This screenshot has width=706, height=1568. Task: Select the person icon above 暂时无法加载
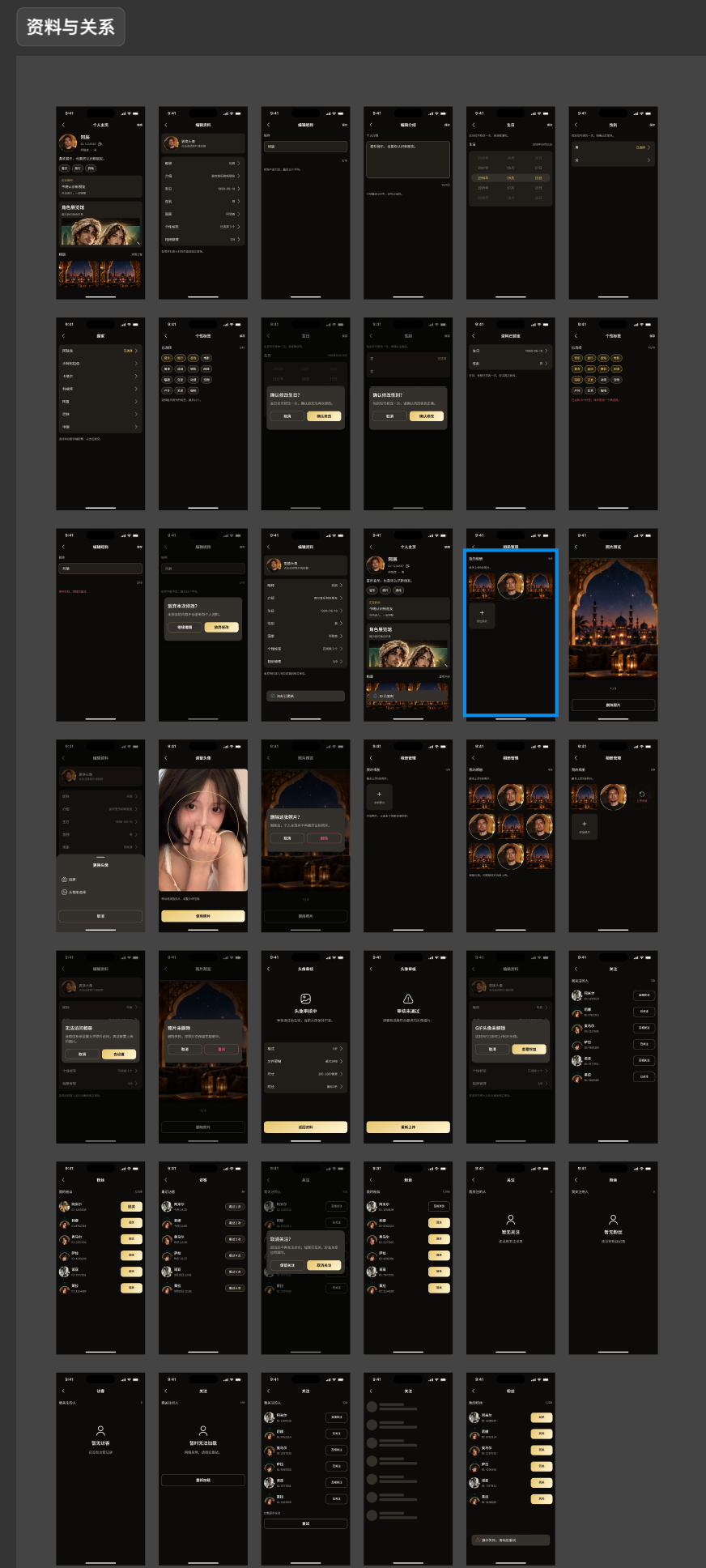[203, 1430]
